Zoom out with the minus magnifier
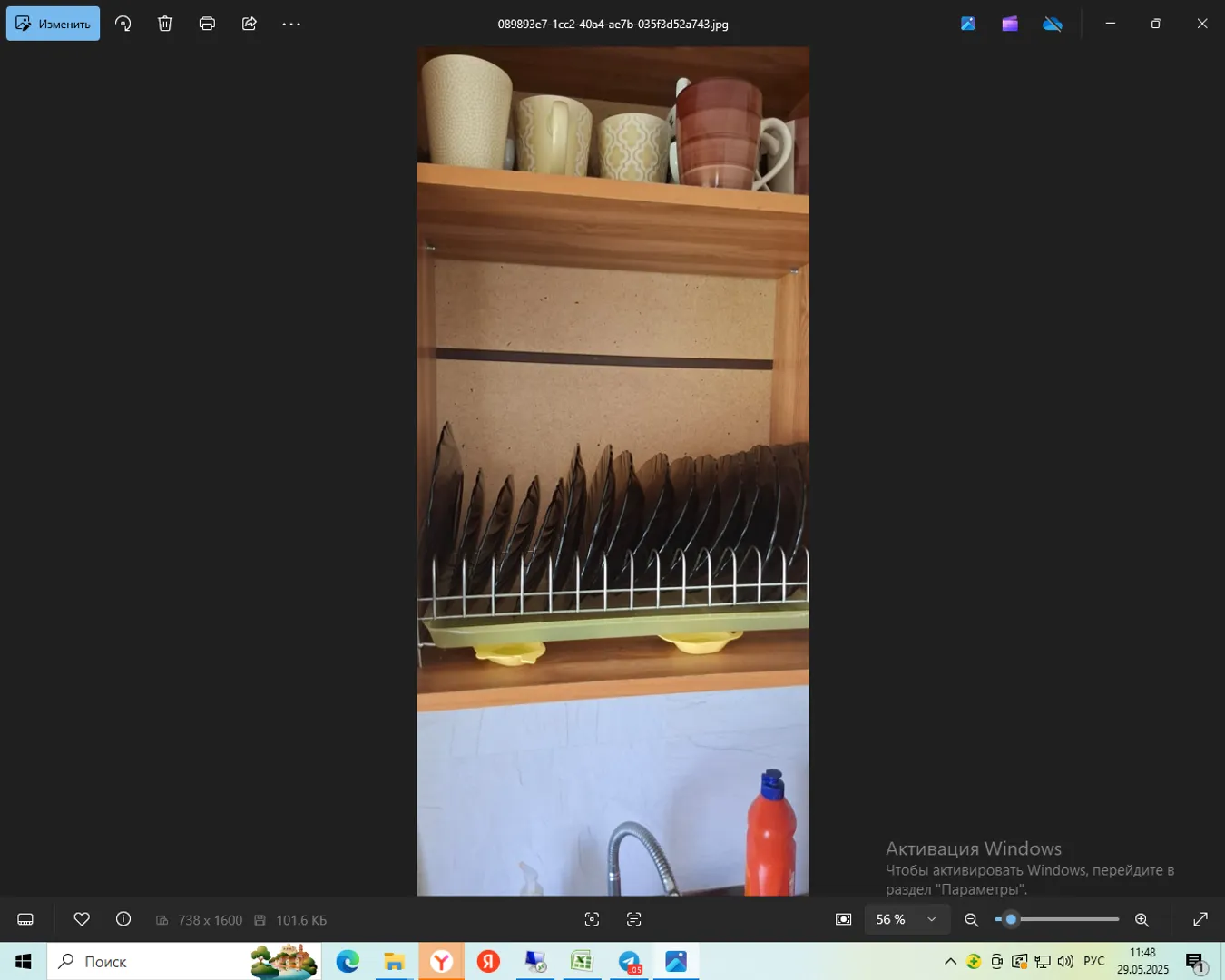 pyautogui.click(x=971, y=919)
